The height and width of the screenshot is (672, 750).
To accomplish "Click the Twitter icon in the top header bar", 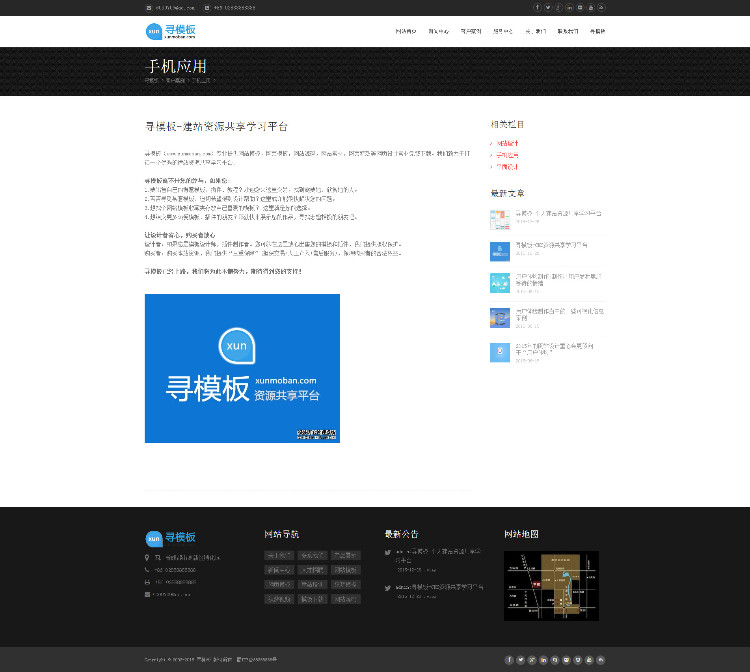I will click(x=548, y=7).
